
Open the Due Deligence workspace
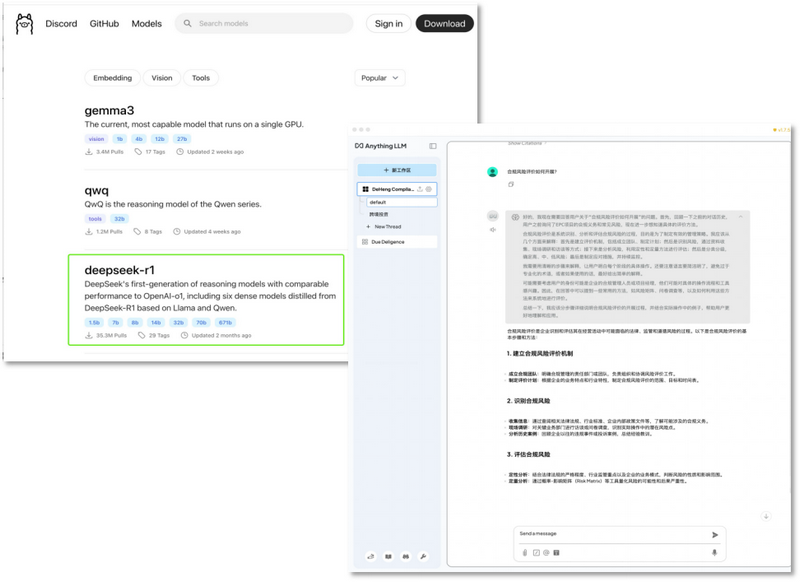point(397,242)
